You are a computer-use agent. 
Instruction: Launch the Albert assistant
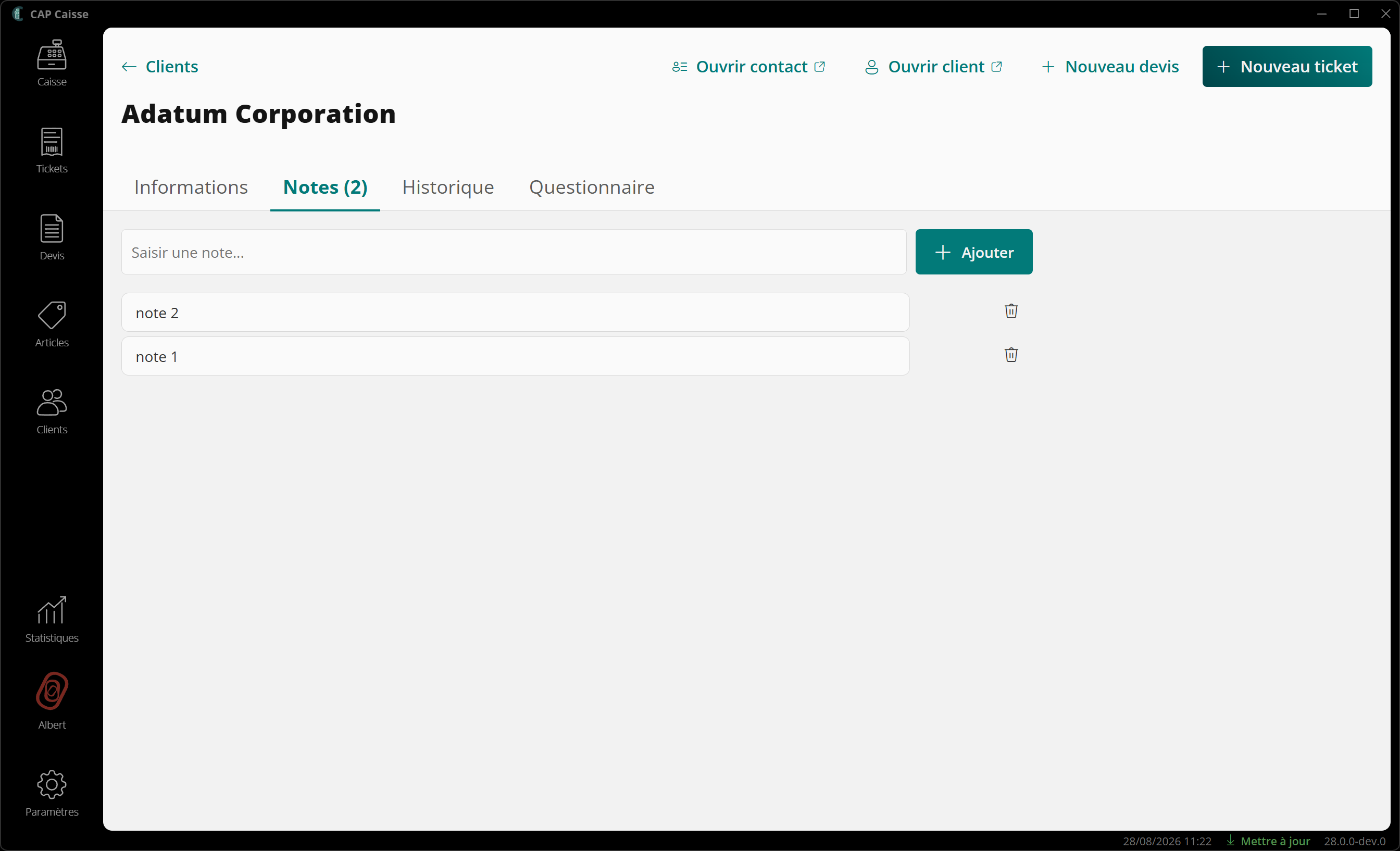point(52,700)
